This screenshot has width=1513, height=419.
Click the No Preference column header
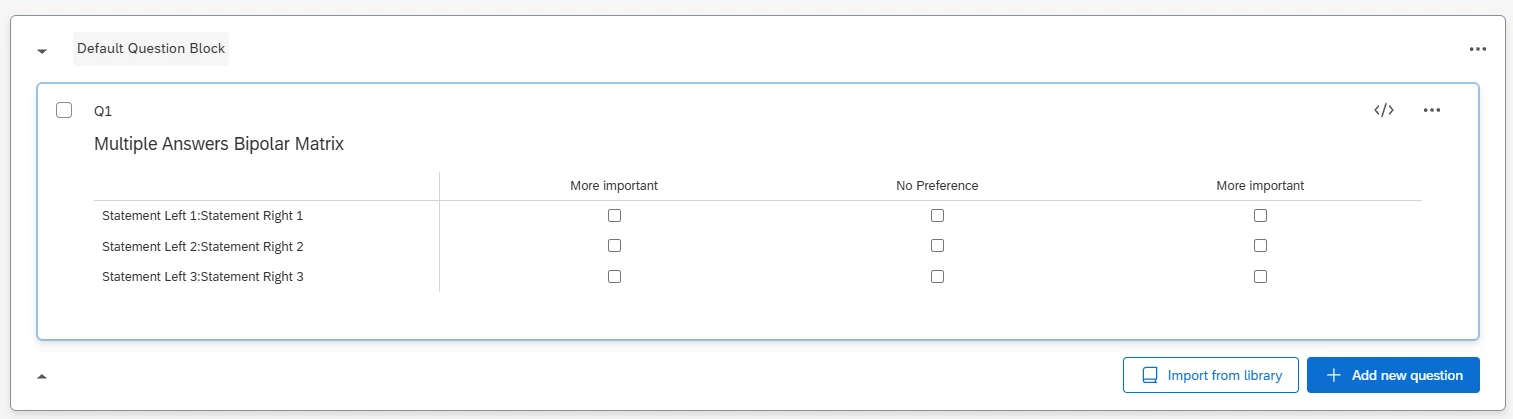pos(937,185)
